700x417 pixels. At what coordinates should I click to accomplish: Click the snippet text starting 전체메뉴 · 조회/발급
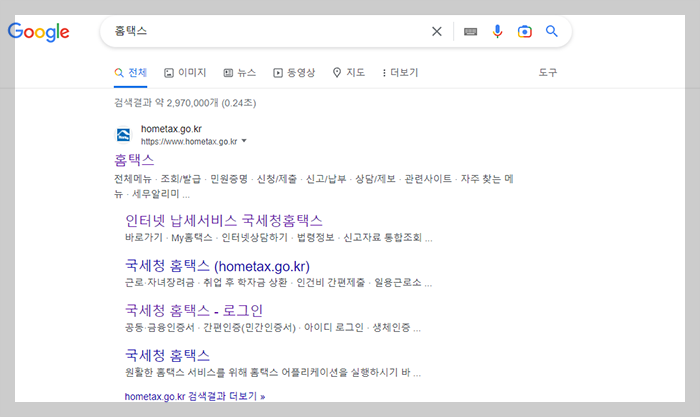(x=313, y=186)
